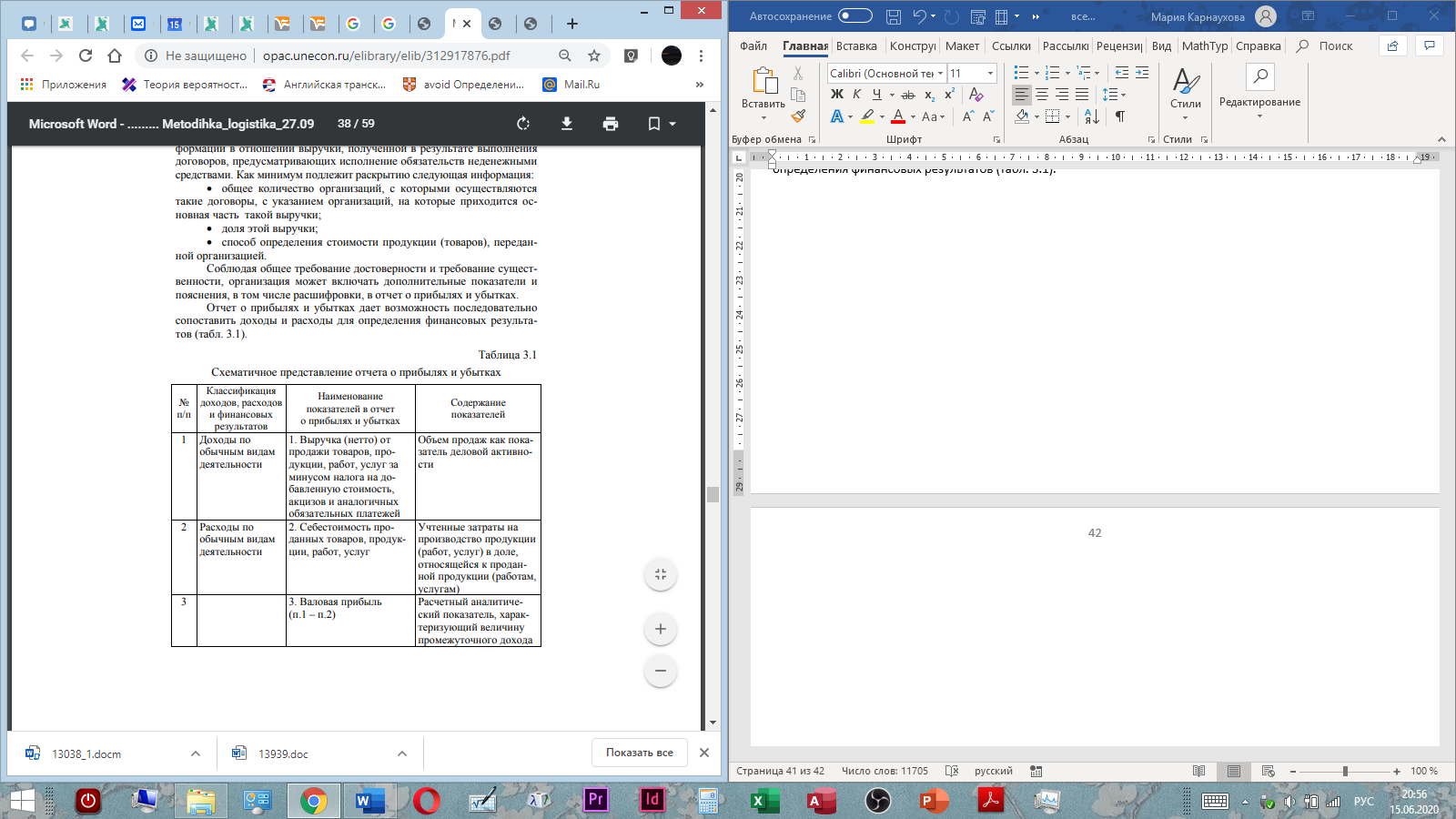Click the red font color swatch

click(898, 116)
